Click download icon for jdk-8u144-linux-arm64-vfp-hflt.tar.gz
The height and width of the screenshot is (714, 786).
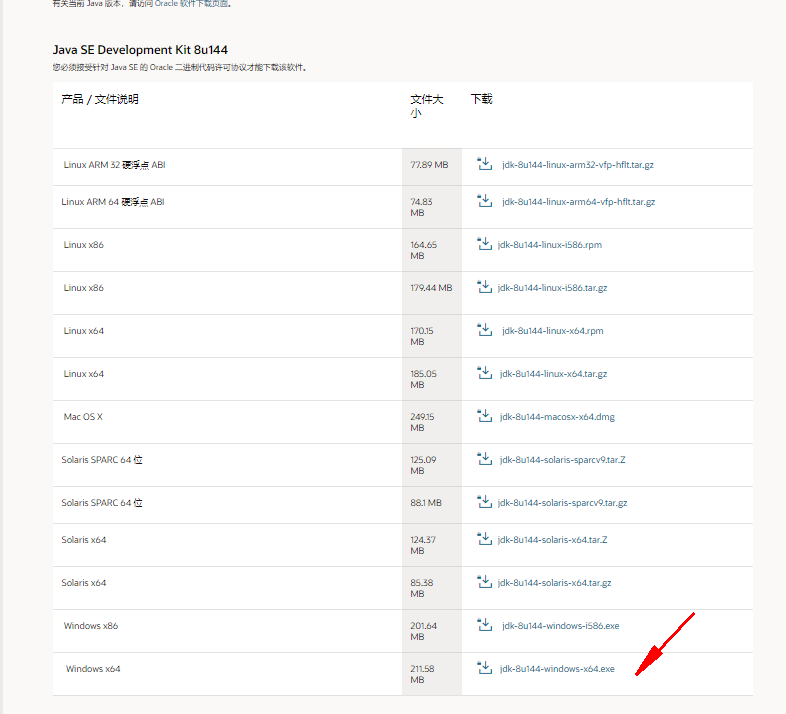[484, 201]
